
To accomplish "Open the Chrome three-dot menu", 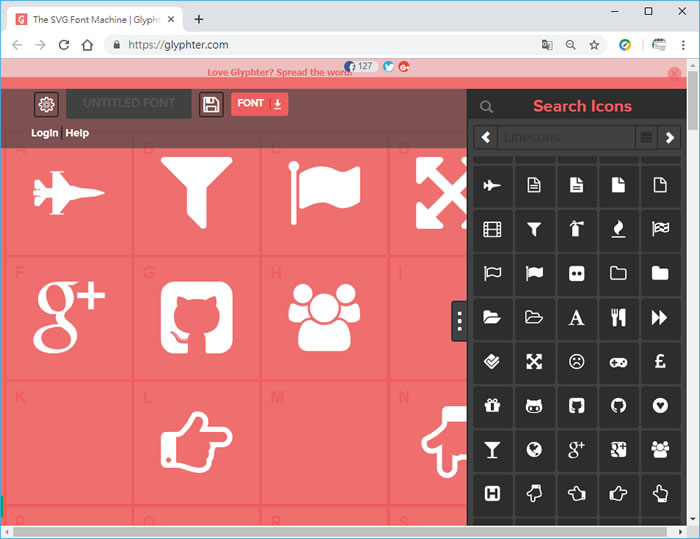I will point(683,45).
